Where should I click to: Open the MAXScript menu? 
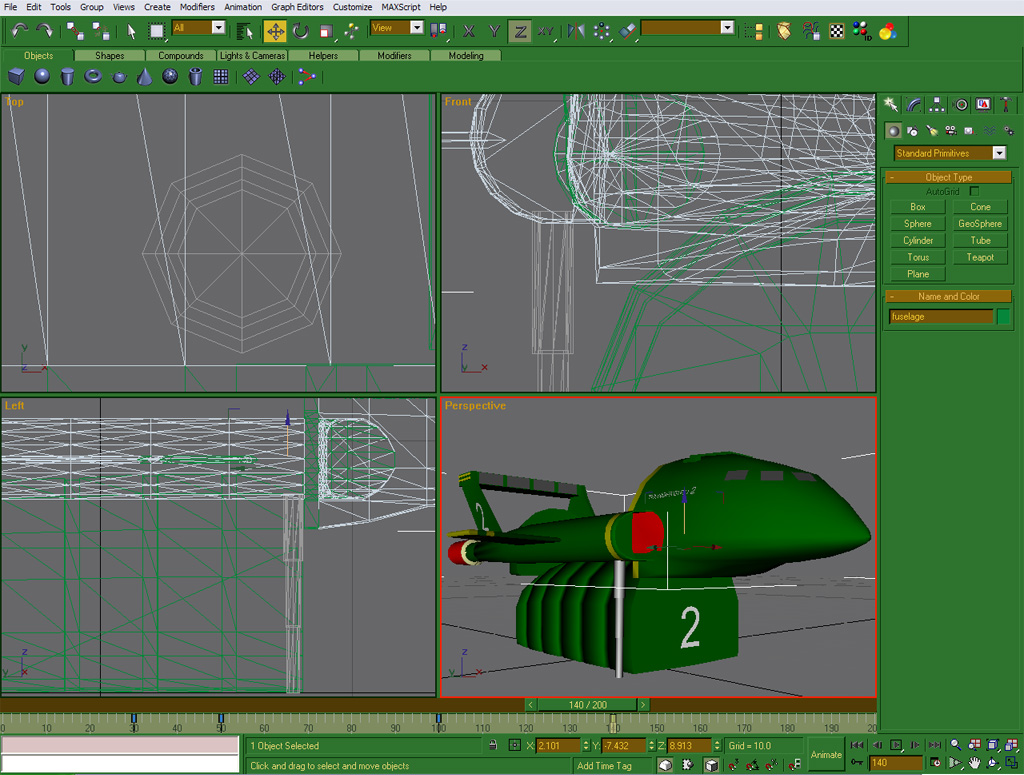click(401, 7)
